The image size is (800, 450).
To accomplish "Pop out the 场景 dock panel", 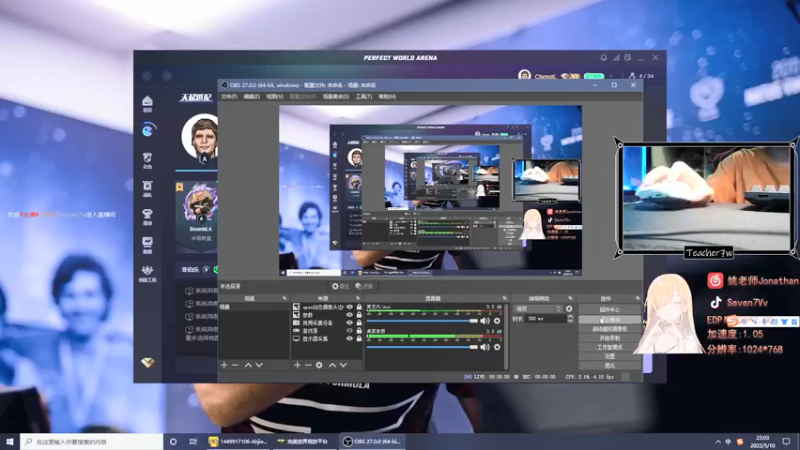I will click(x=285, y=298).
